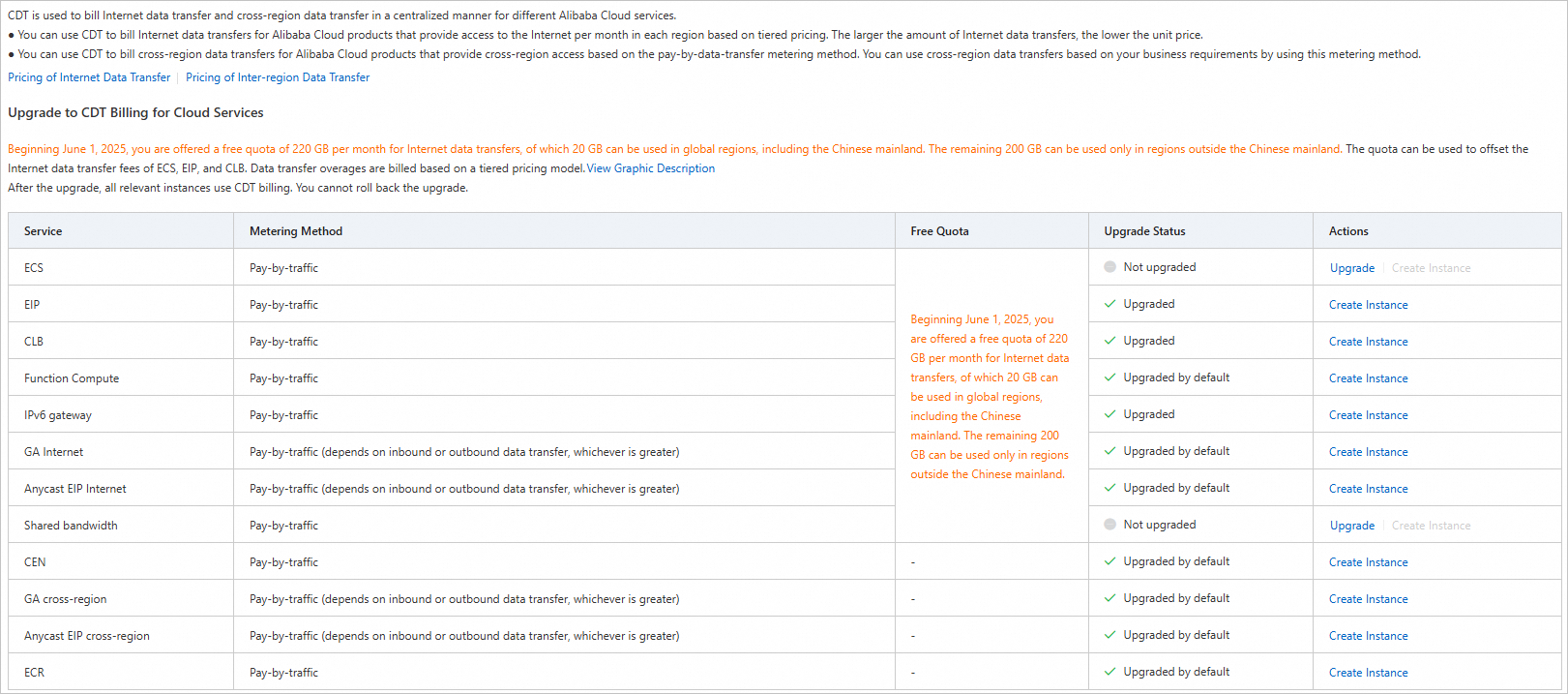Click the green checkmark for IPv6 gateway
This screenshot has height=694, width=1568.
pos(1109,414)
